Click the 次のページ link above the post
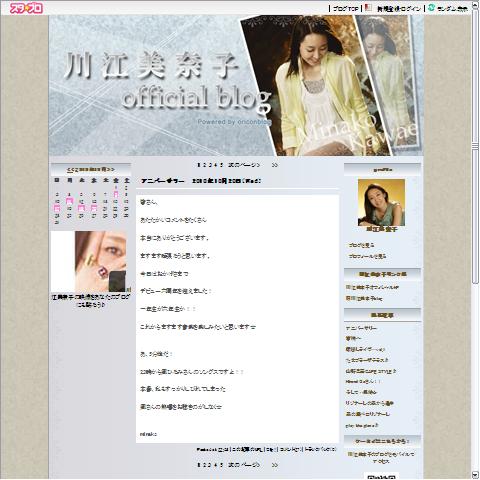Image resolution: width=480 pixels, height=480 pixels. 244,165
